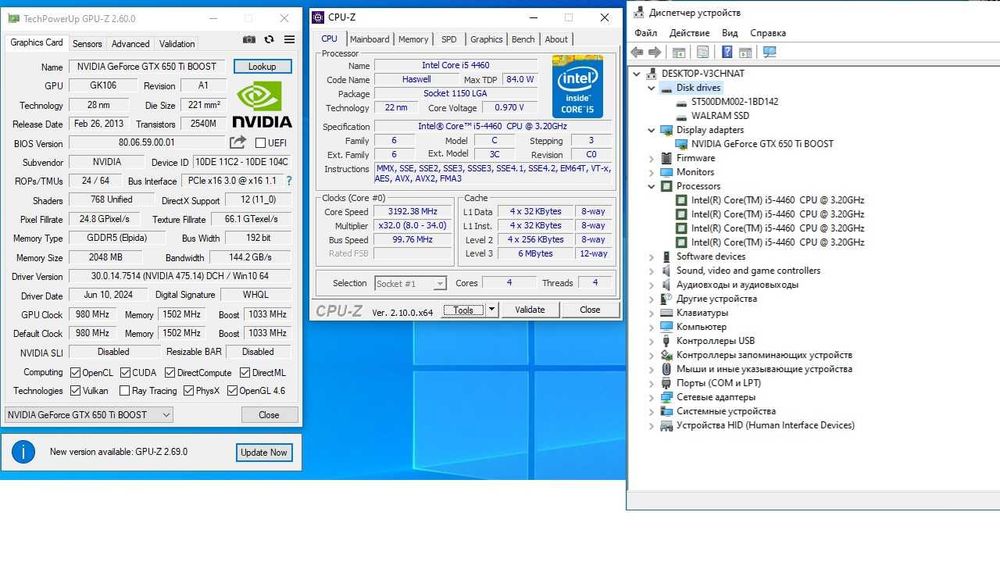Expand the Monitors node
1000x563 pixels.
coord(651,172)
